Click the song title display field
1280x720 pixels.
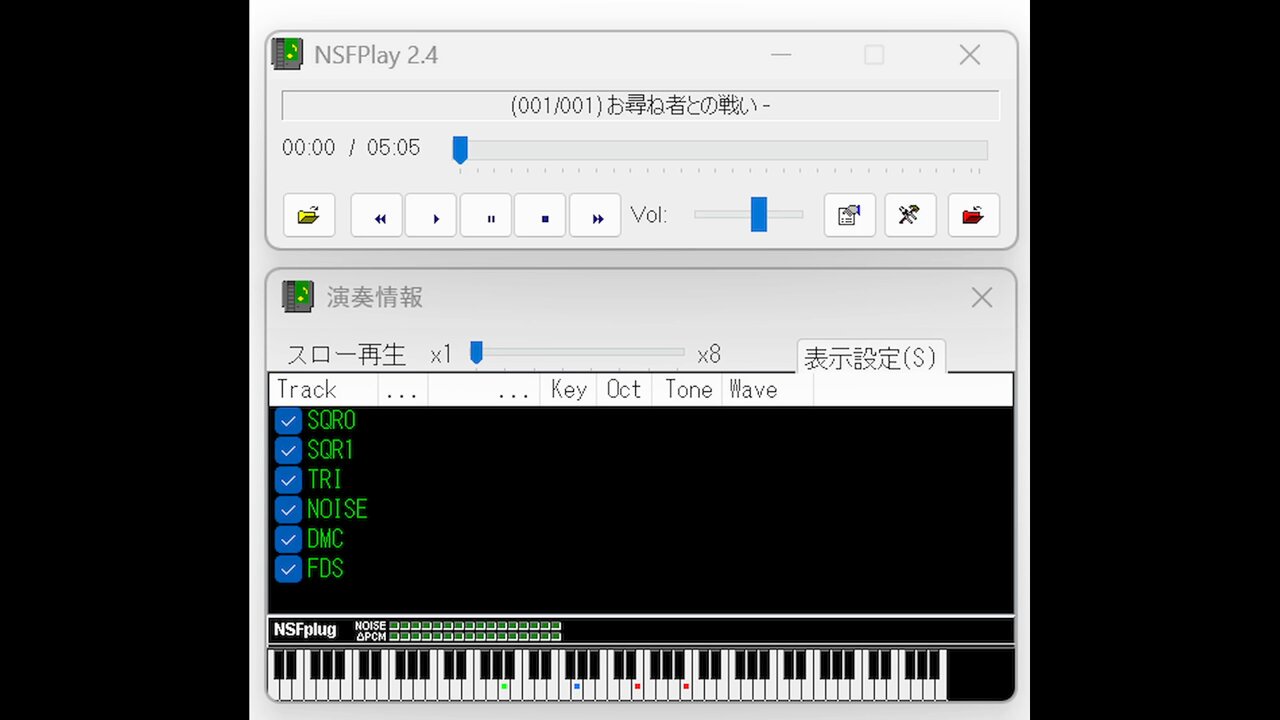(x=640, y=105)
